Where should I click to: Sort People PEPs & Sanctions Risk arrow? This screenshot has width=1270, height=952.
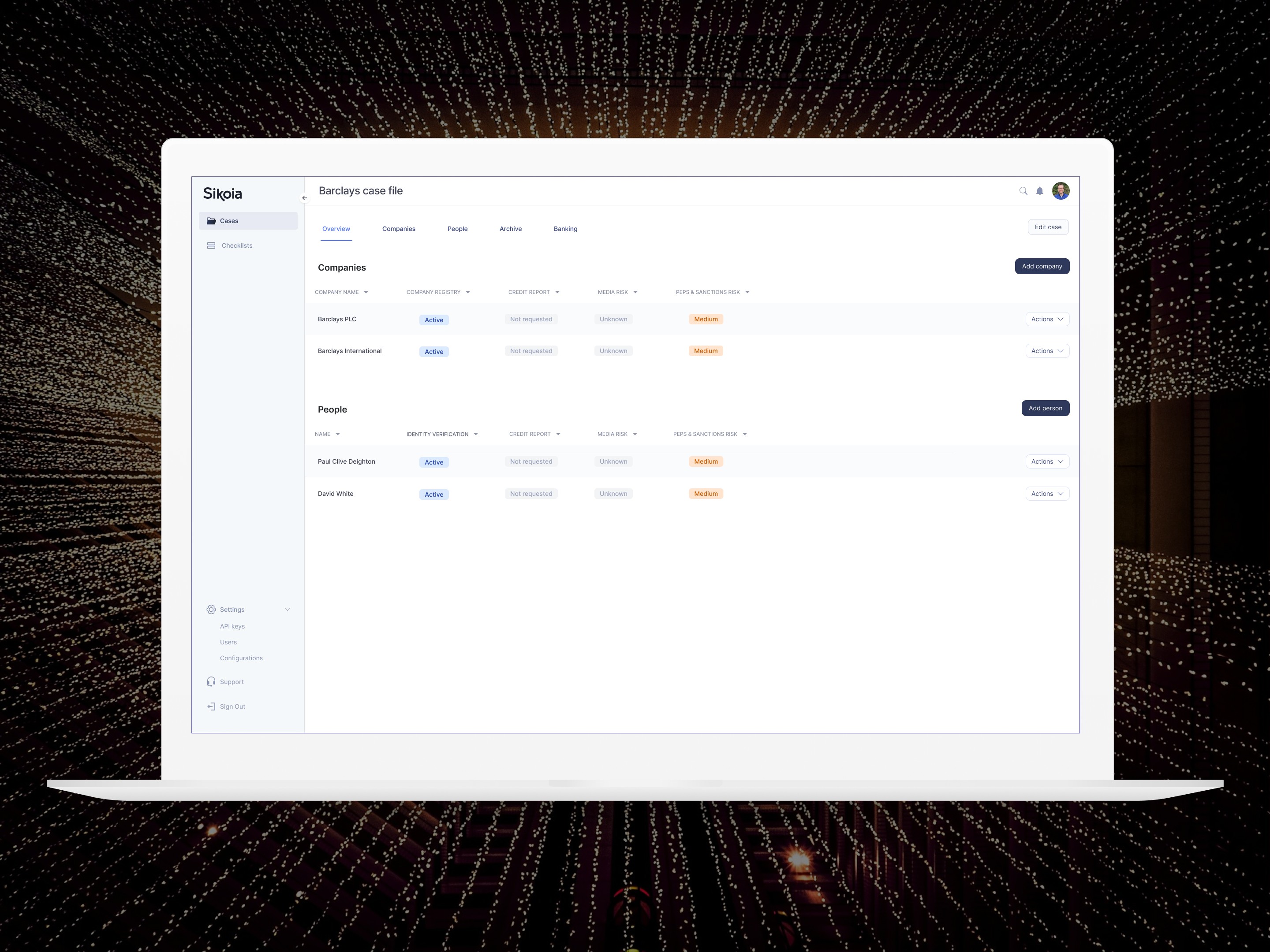pyautogui.click(x=745, y=435)
